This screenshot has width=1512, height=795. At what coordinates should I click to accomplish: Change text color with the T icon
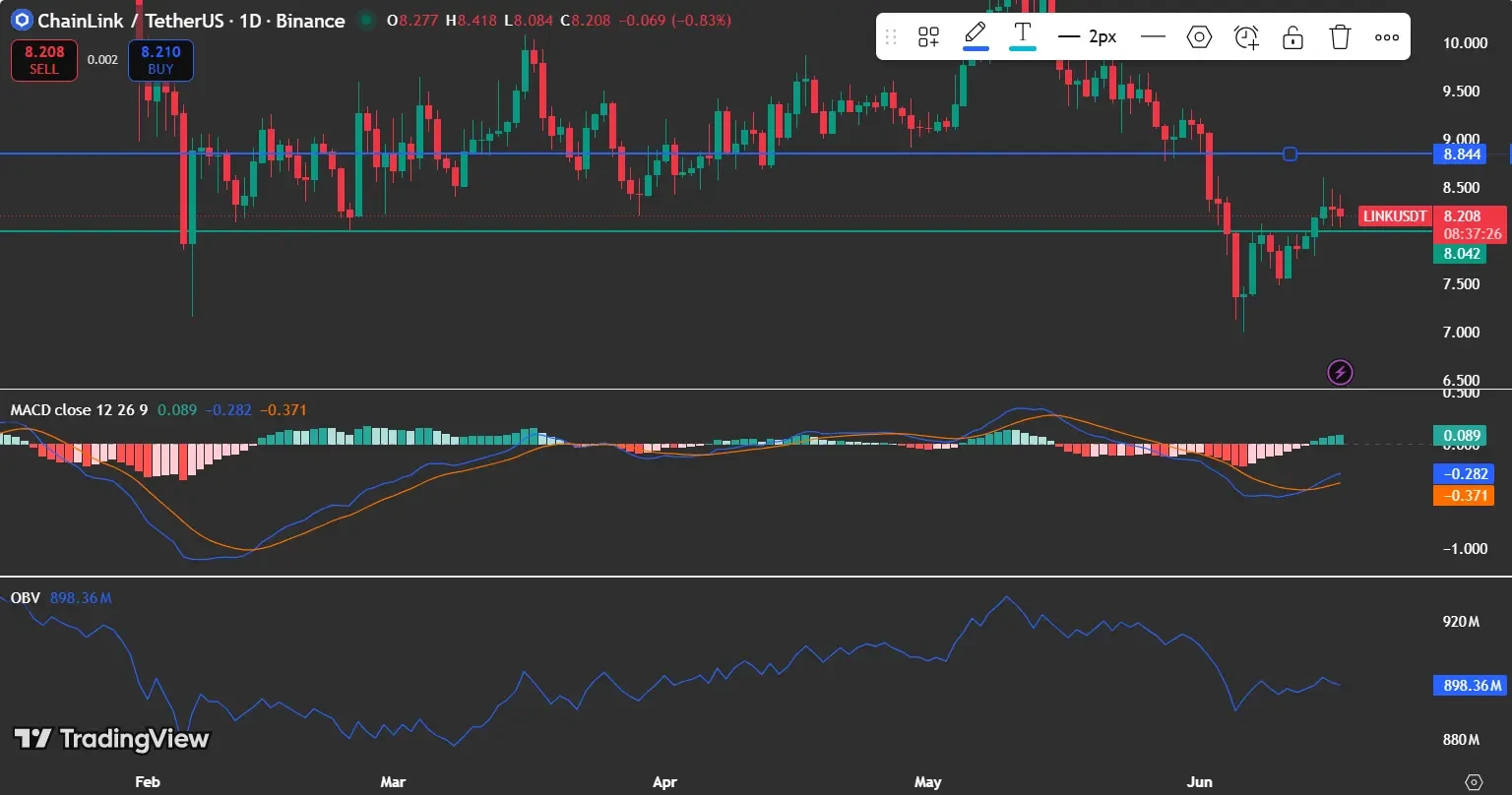[x=1023, y=35]
